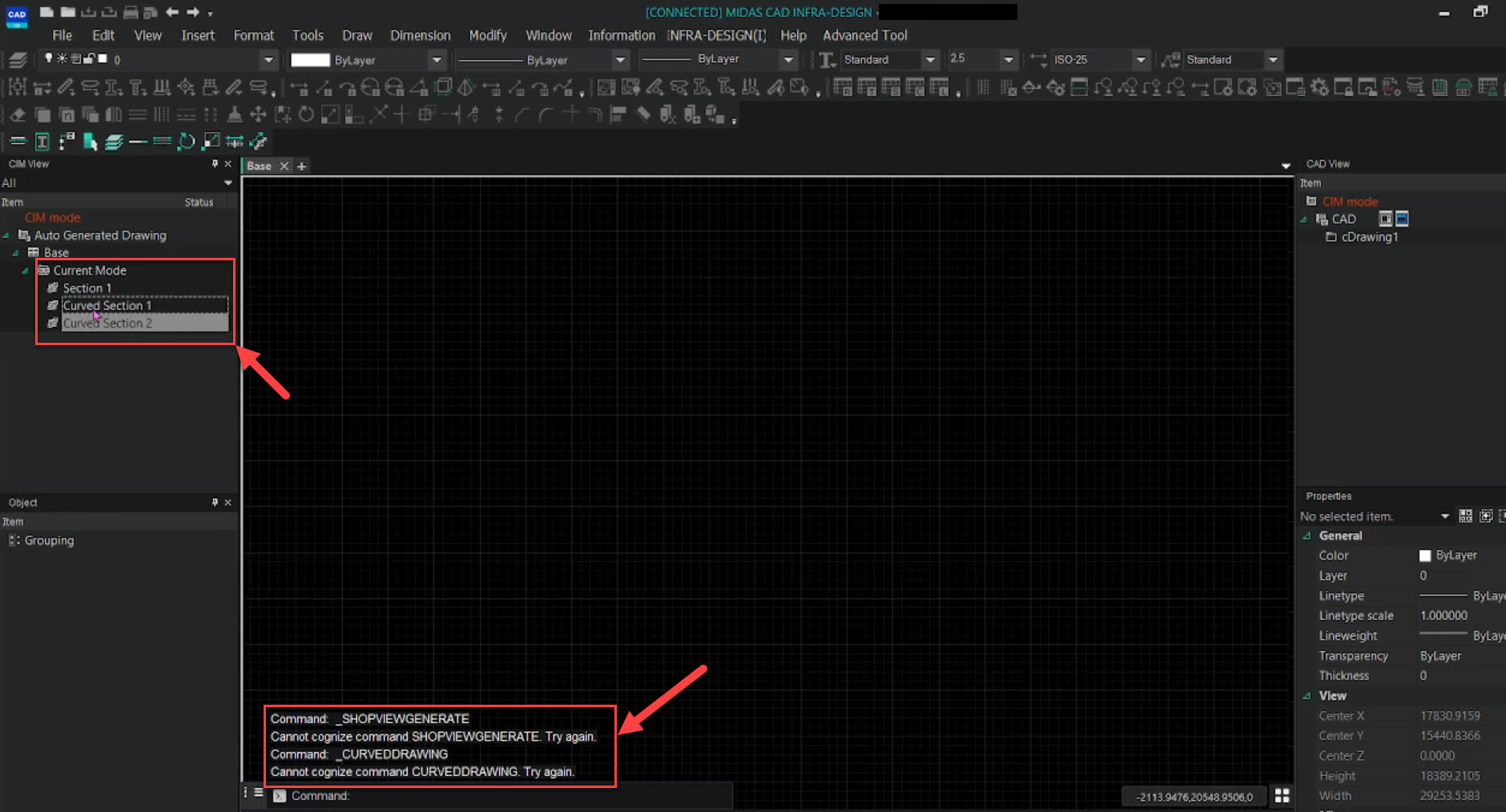Select Section 1 in CIM tree
Image resolution: width=1506 pixels, height=812 pixels.
tap(87, 288)
